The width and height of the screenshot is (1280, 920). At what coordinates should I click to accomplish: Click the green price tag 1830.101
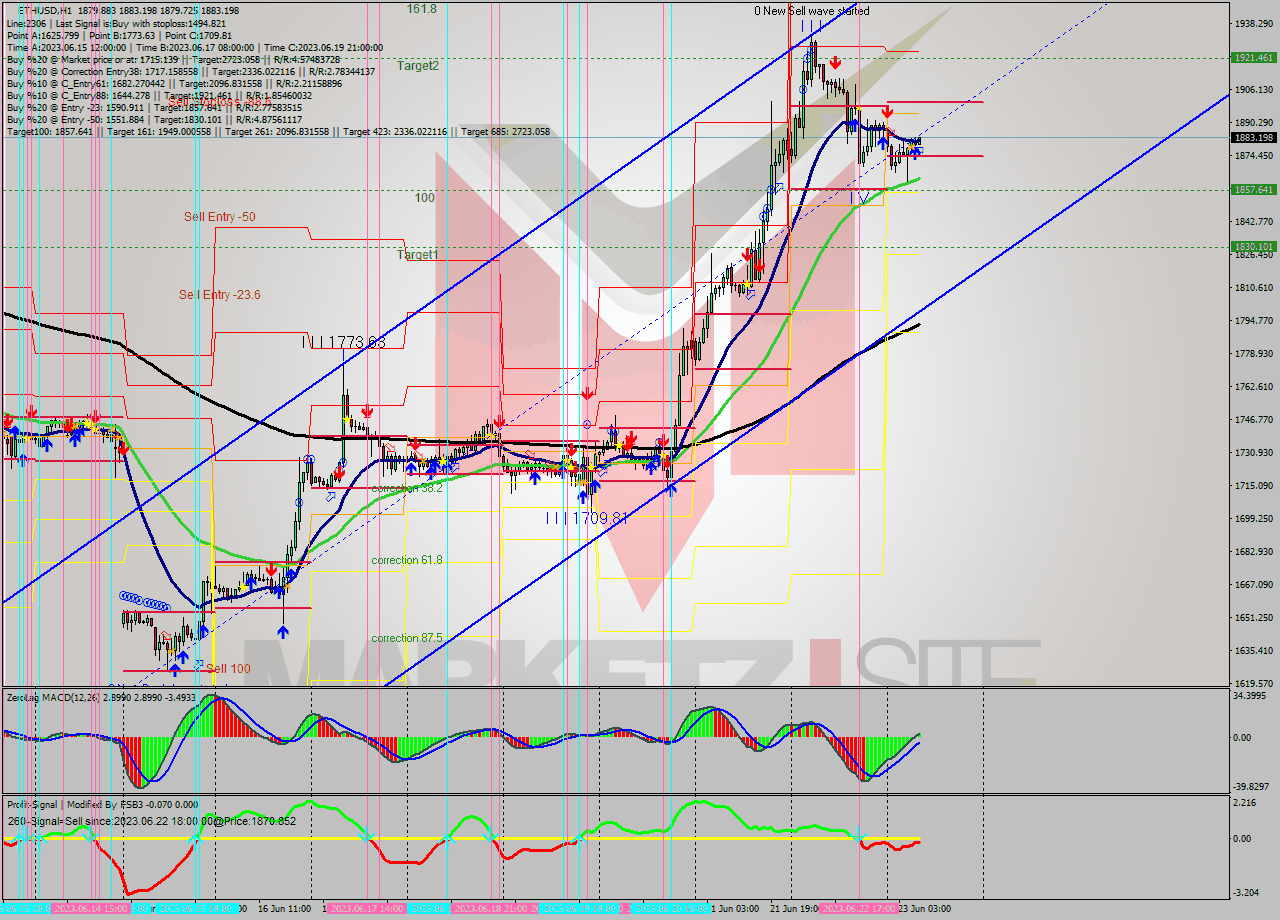1253,247
